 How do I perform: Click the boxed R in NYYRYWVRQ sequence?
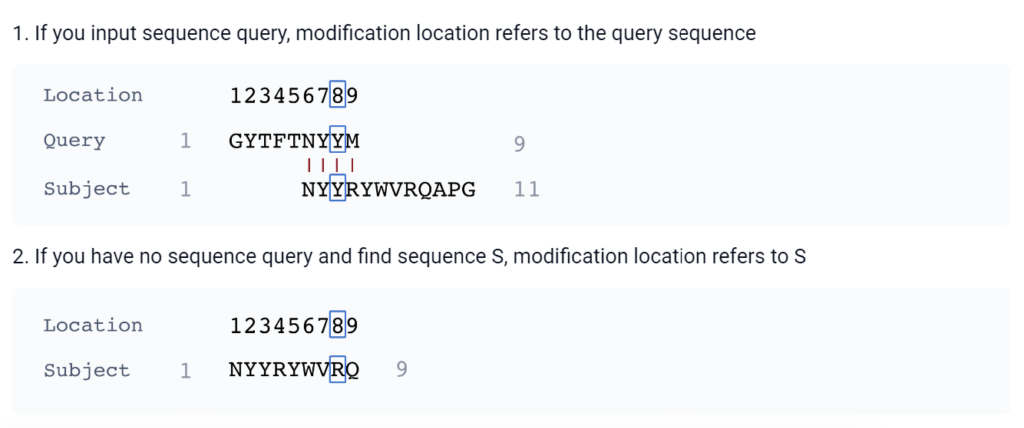click(338, 370)
